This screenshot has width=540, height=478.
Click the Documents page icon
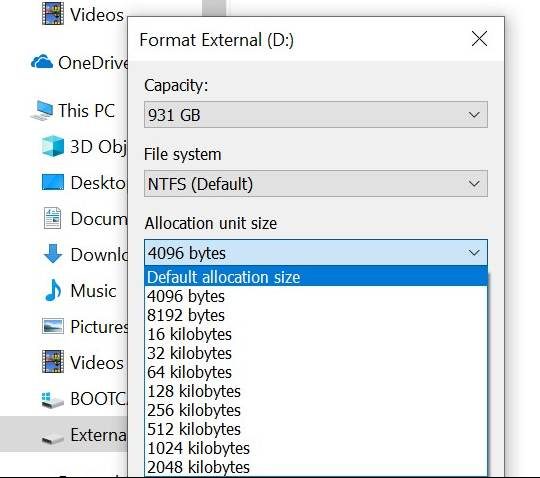(52, 218)
